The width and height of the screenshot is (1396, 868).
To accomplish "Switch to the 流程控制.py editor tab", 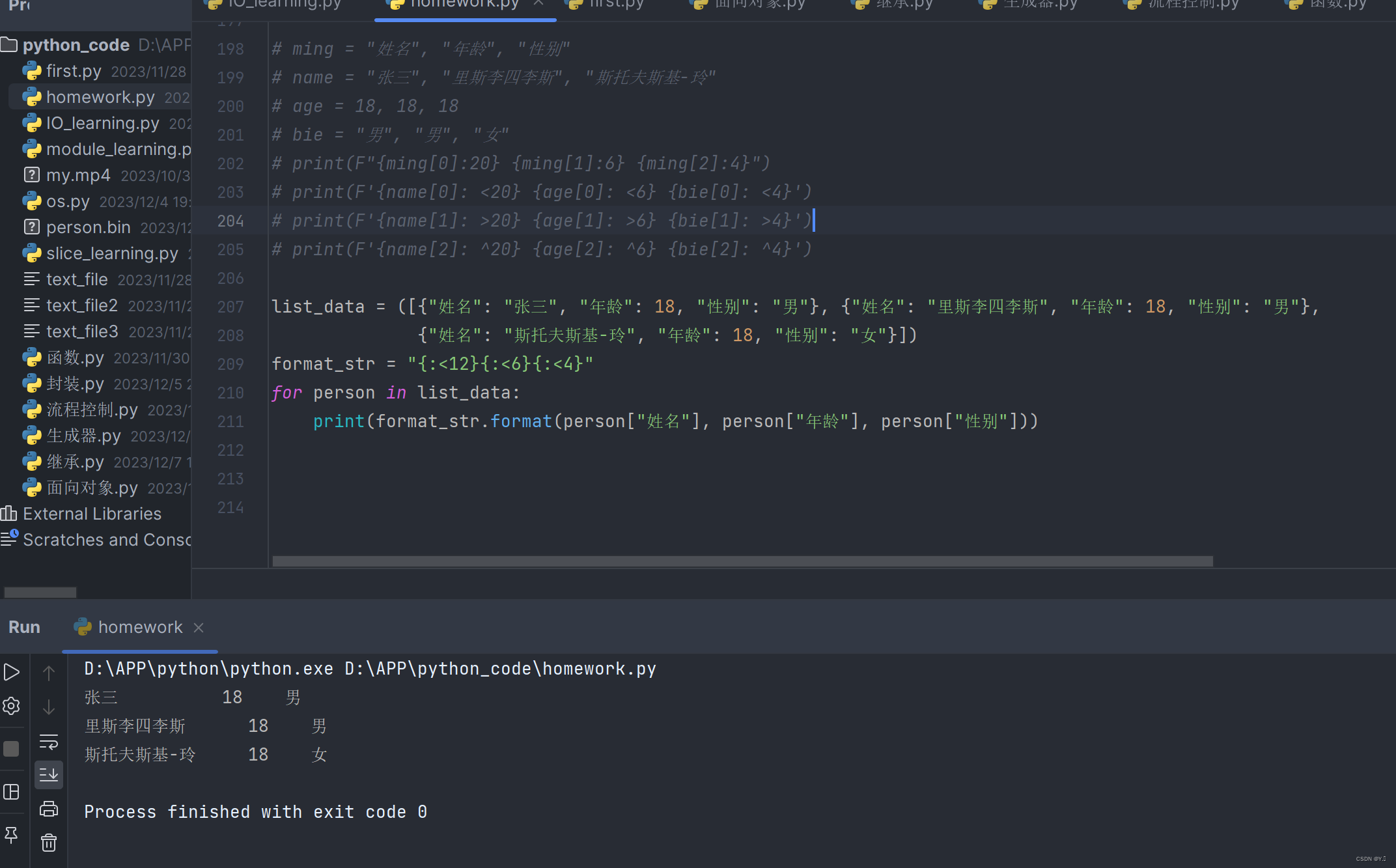I will pyautogui.click(x=1182, y=5).
